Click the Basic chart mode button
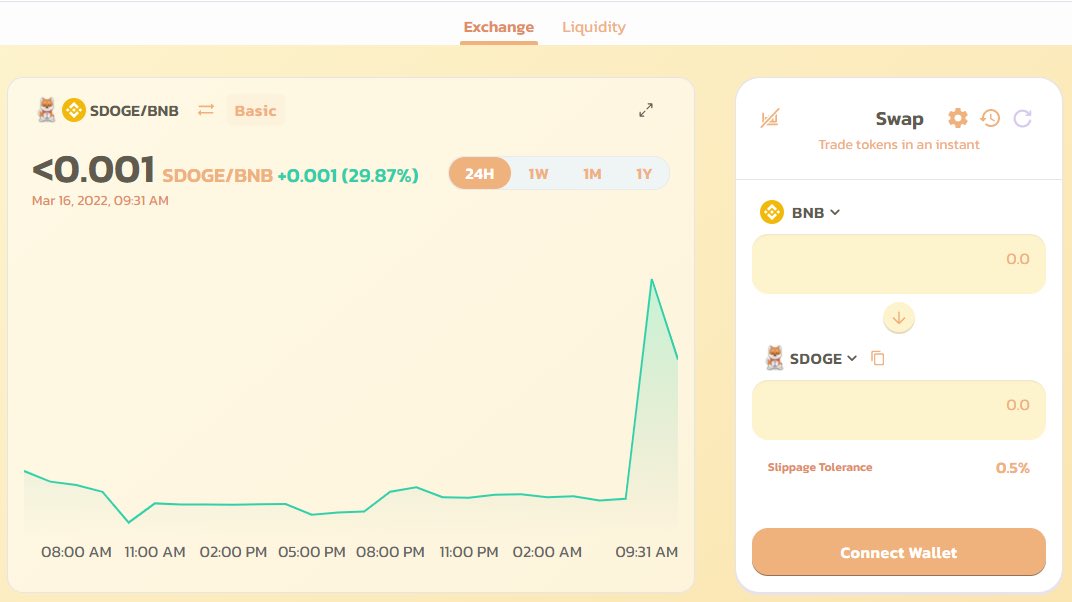 tap(255, 111)
